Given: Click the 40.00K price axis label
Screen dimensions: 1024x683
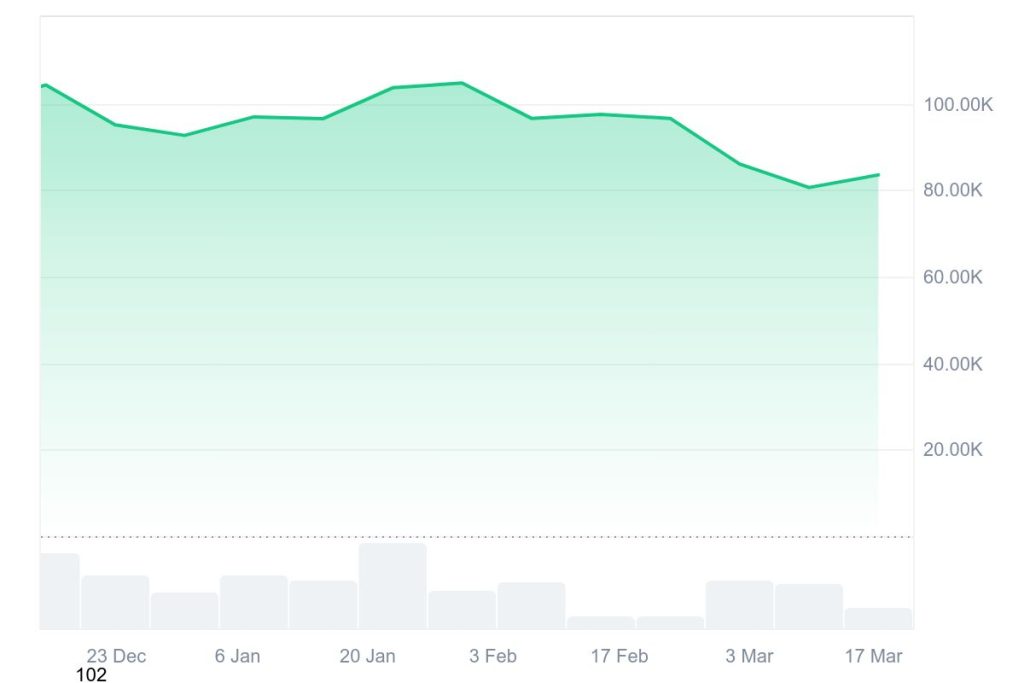Looking at the screenshot, I should coord(952,364).
